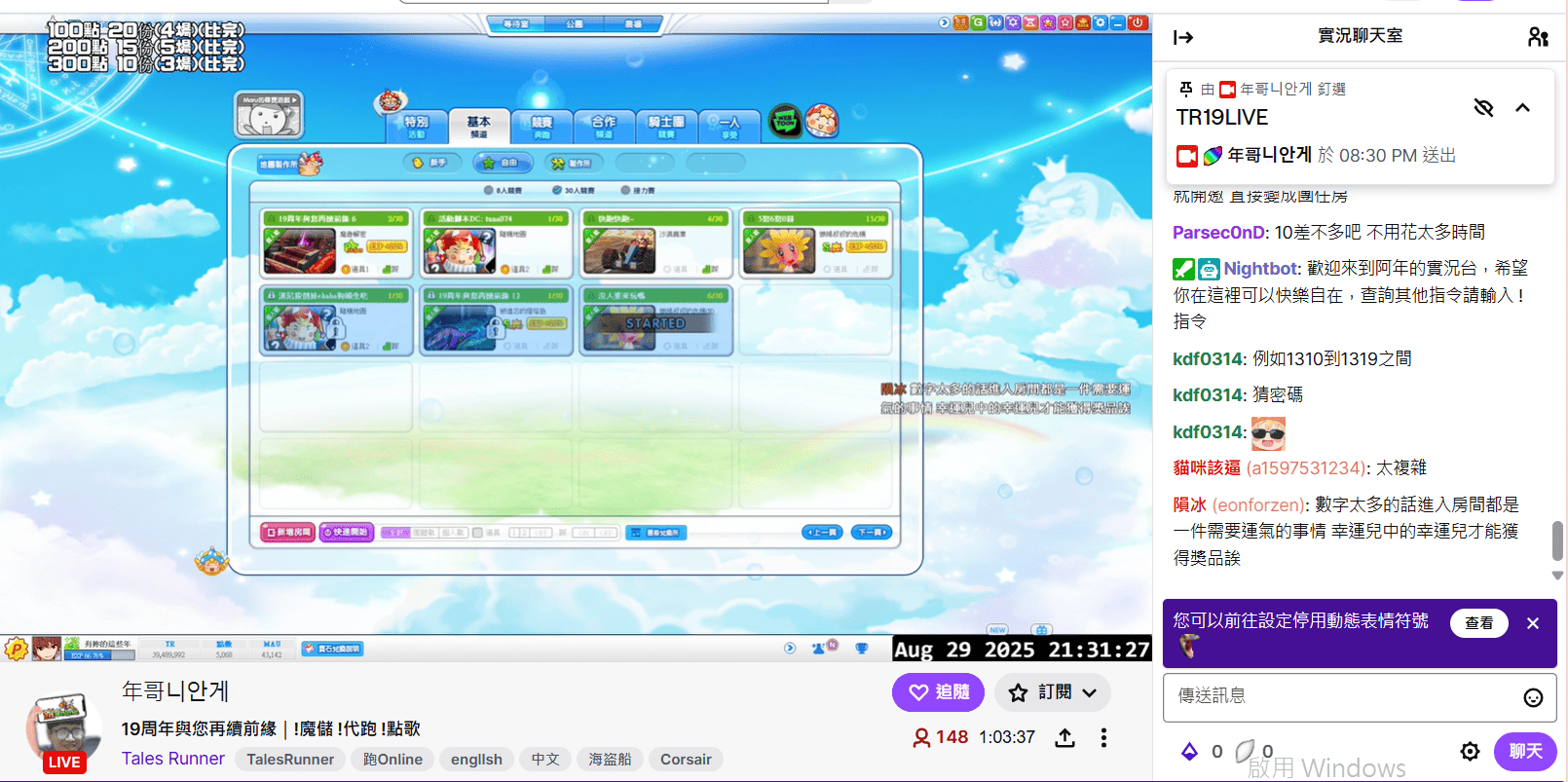Image resolution: width=1568 pixels, height=782 pixels.
Task: Select the 跑Online tag
Action: click(392, 760)
